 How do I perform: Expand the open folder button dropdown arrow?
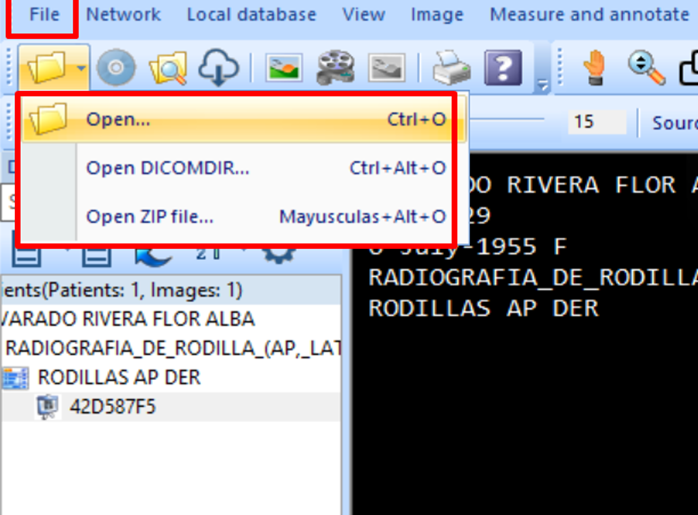click(x=81, y=69)
